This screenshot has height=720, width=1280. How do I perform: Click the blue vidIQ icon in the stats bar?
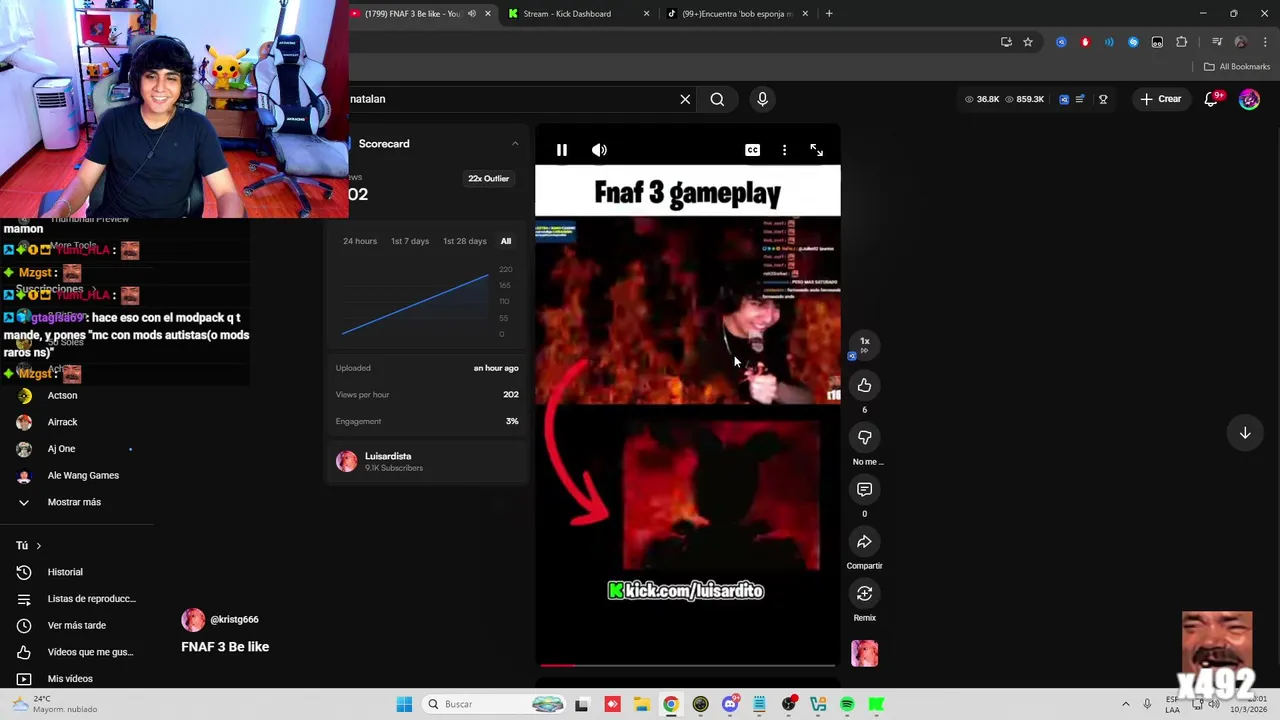coord(1064,99)
